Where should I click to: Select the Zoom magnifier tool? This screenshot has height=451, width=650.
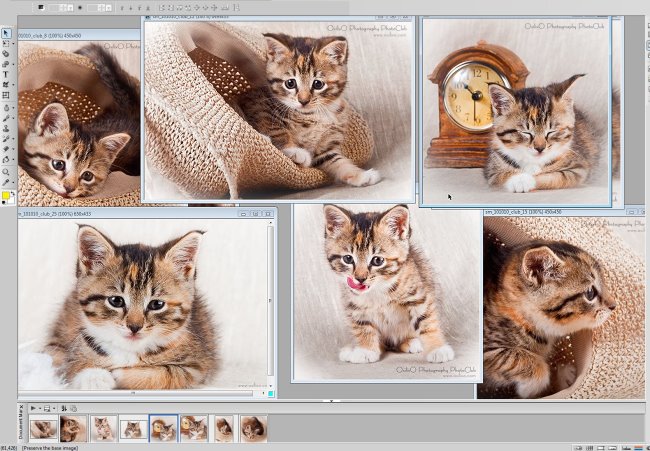coord(6,172)
